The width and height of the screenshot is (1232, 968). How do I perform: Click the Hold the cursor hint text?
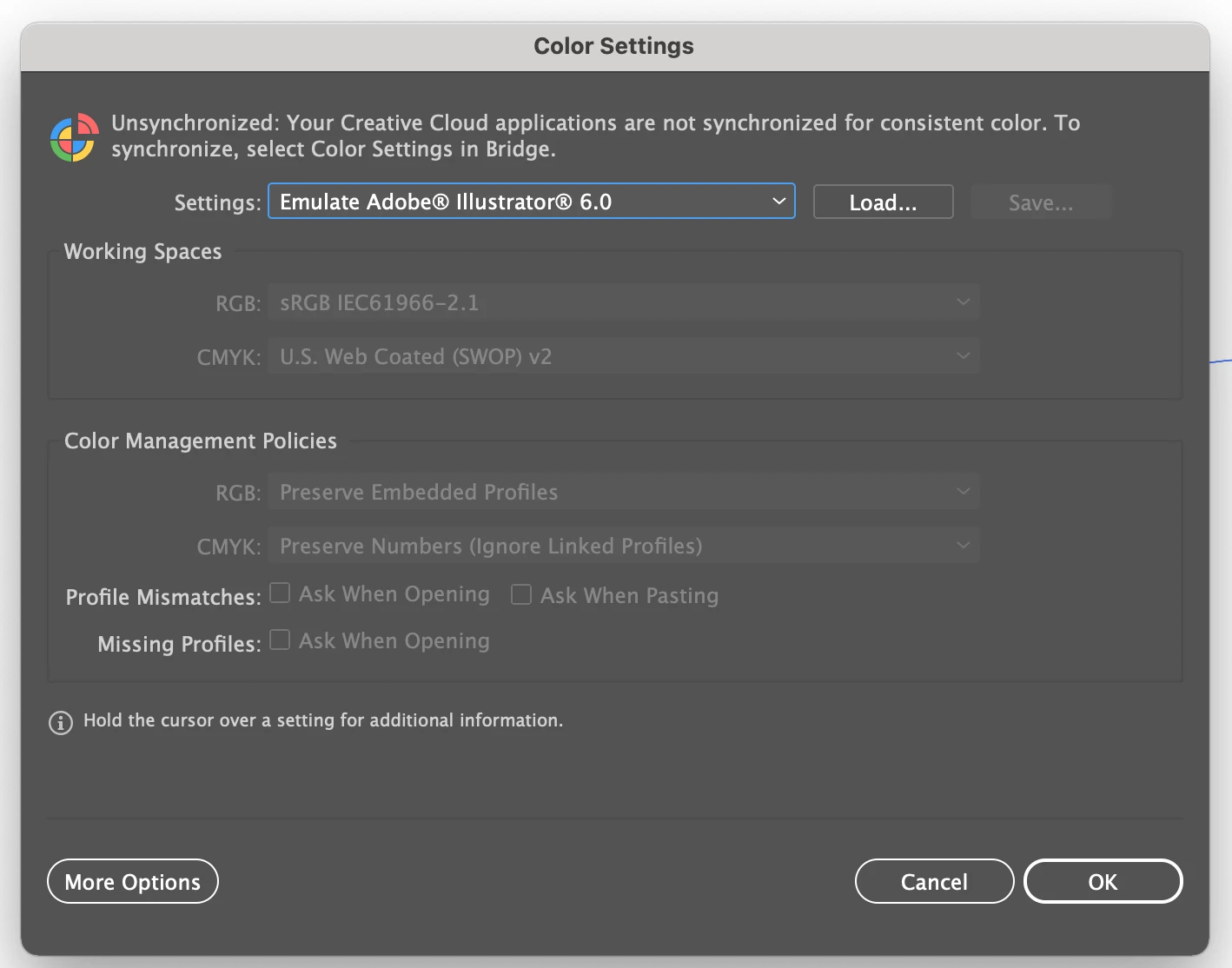323,720
